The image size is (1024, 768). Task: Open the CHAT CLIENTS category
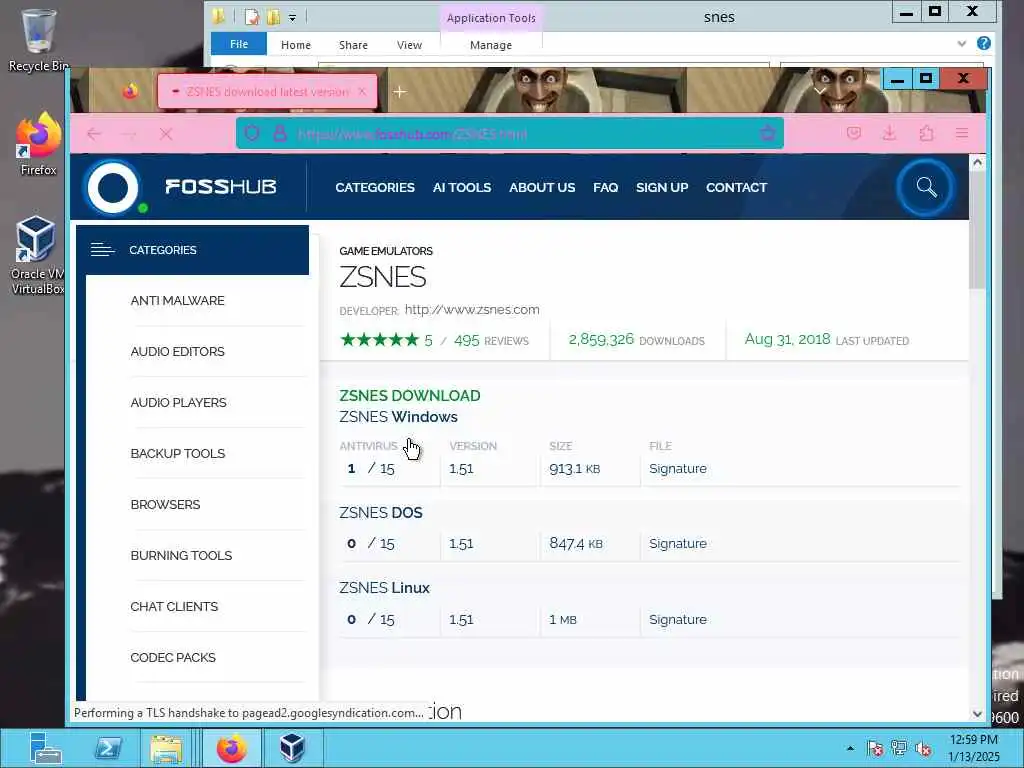pos(174,607)
